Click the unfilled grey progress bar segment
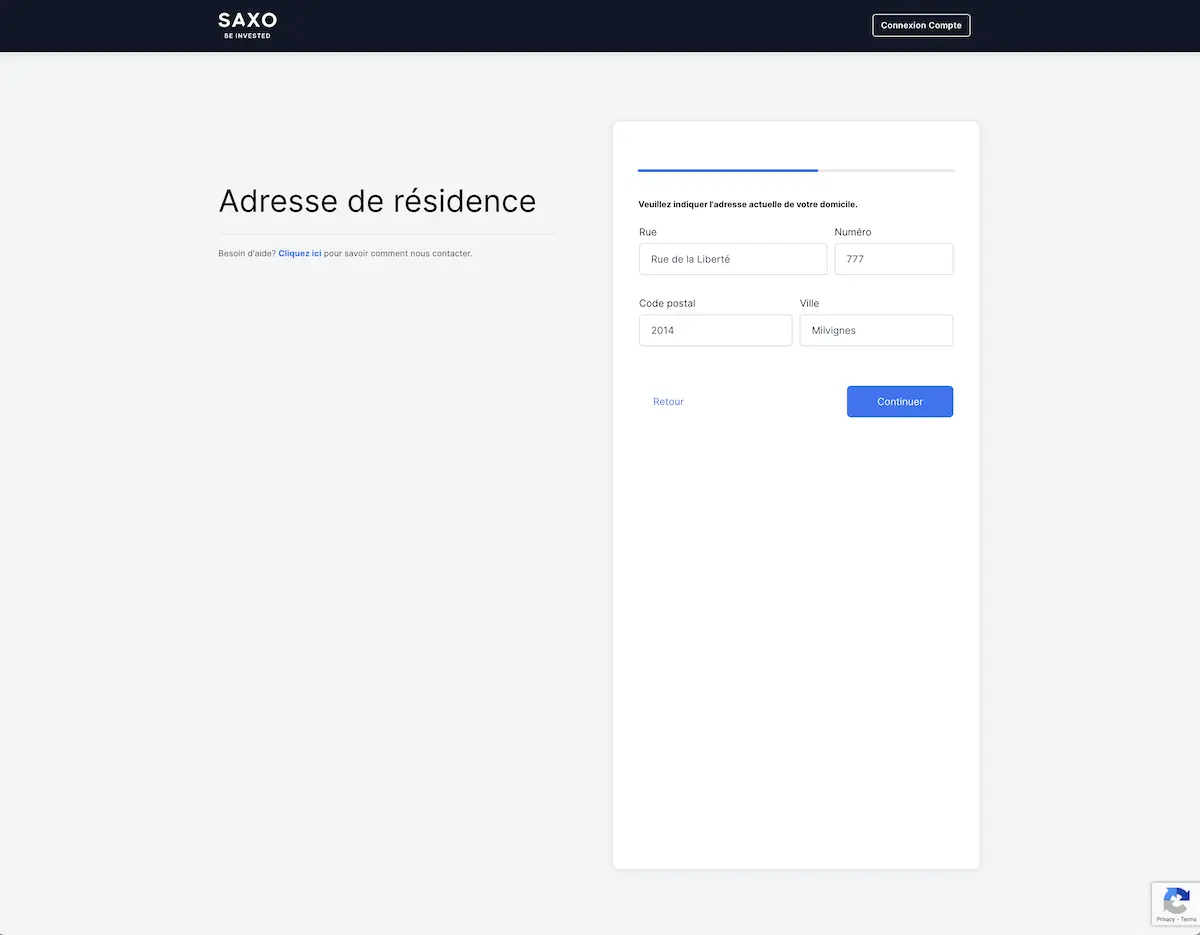The width and height of the screenshot is (1200, 935). coord(886,171)
